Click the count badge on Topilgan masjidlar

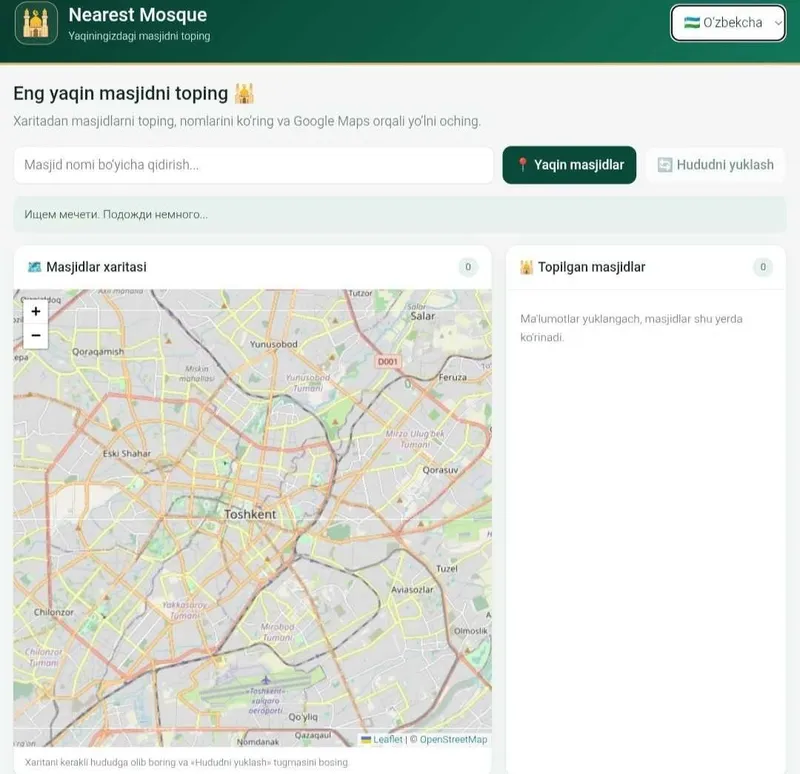click(763, 267)
